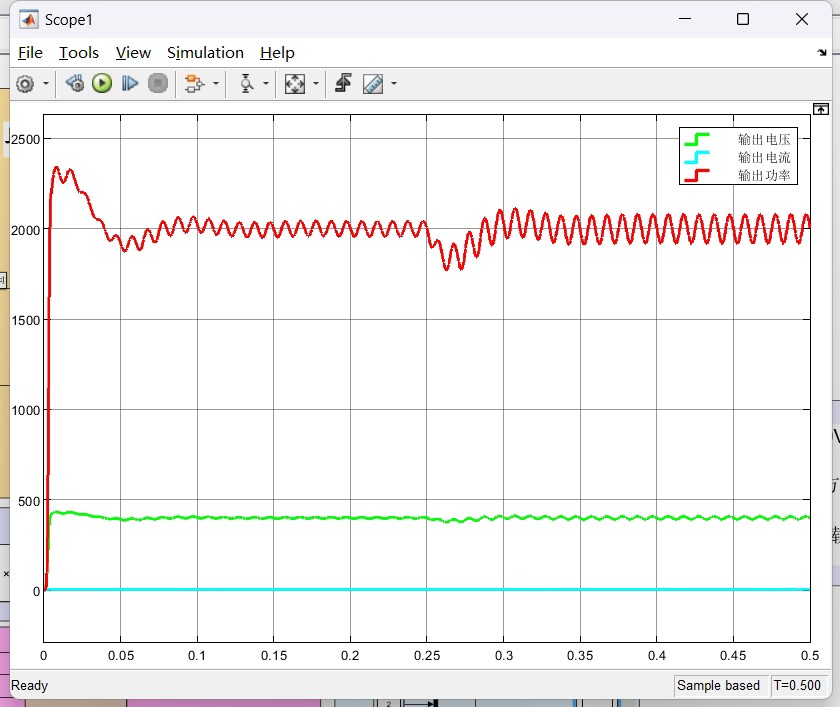Open Configuration Properties gear icon

[25, 84]
